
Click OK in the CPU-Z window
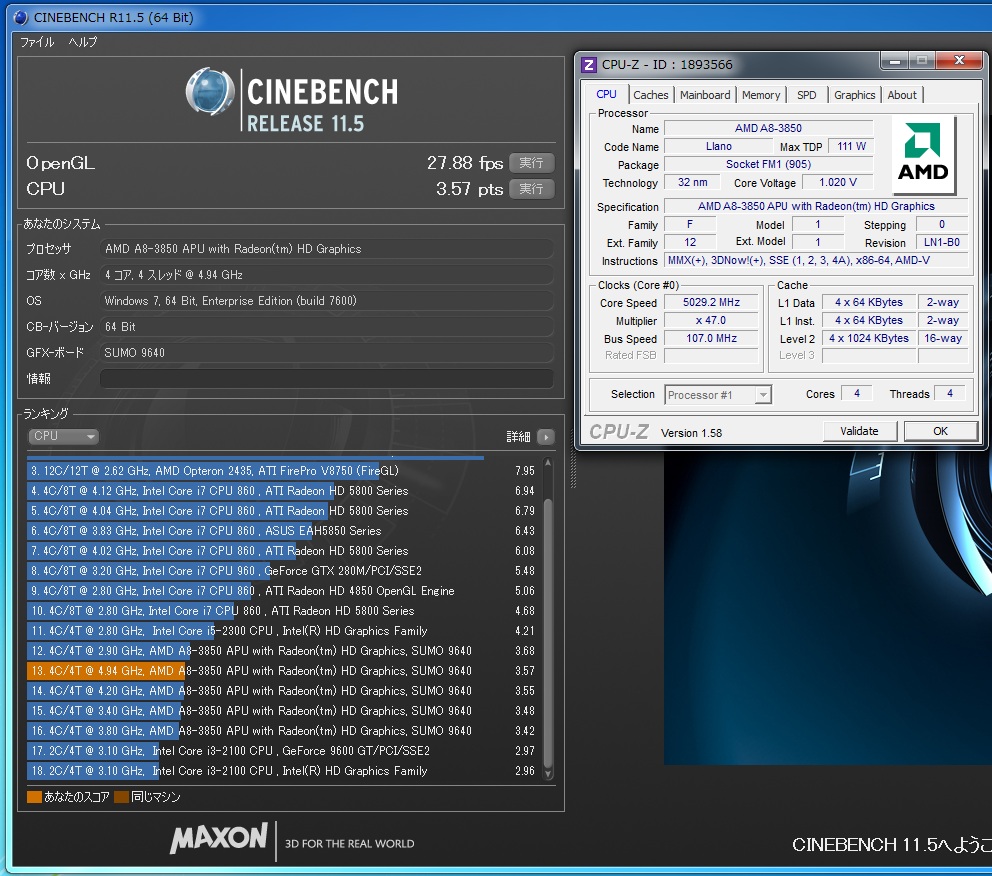point(940,431)
